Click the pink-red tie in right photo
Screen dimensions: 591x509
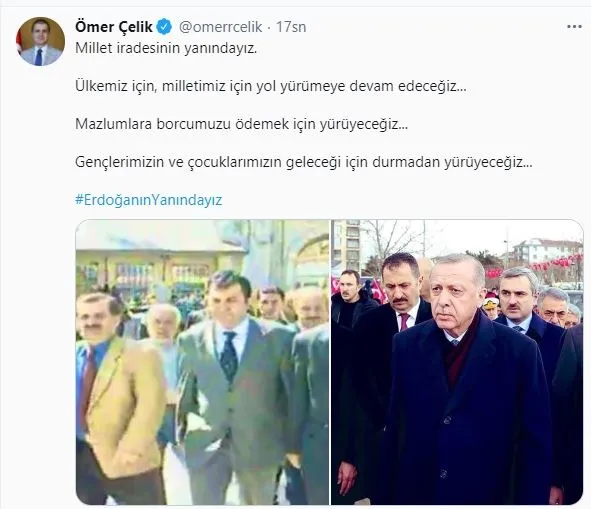point(404,322)
